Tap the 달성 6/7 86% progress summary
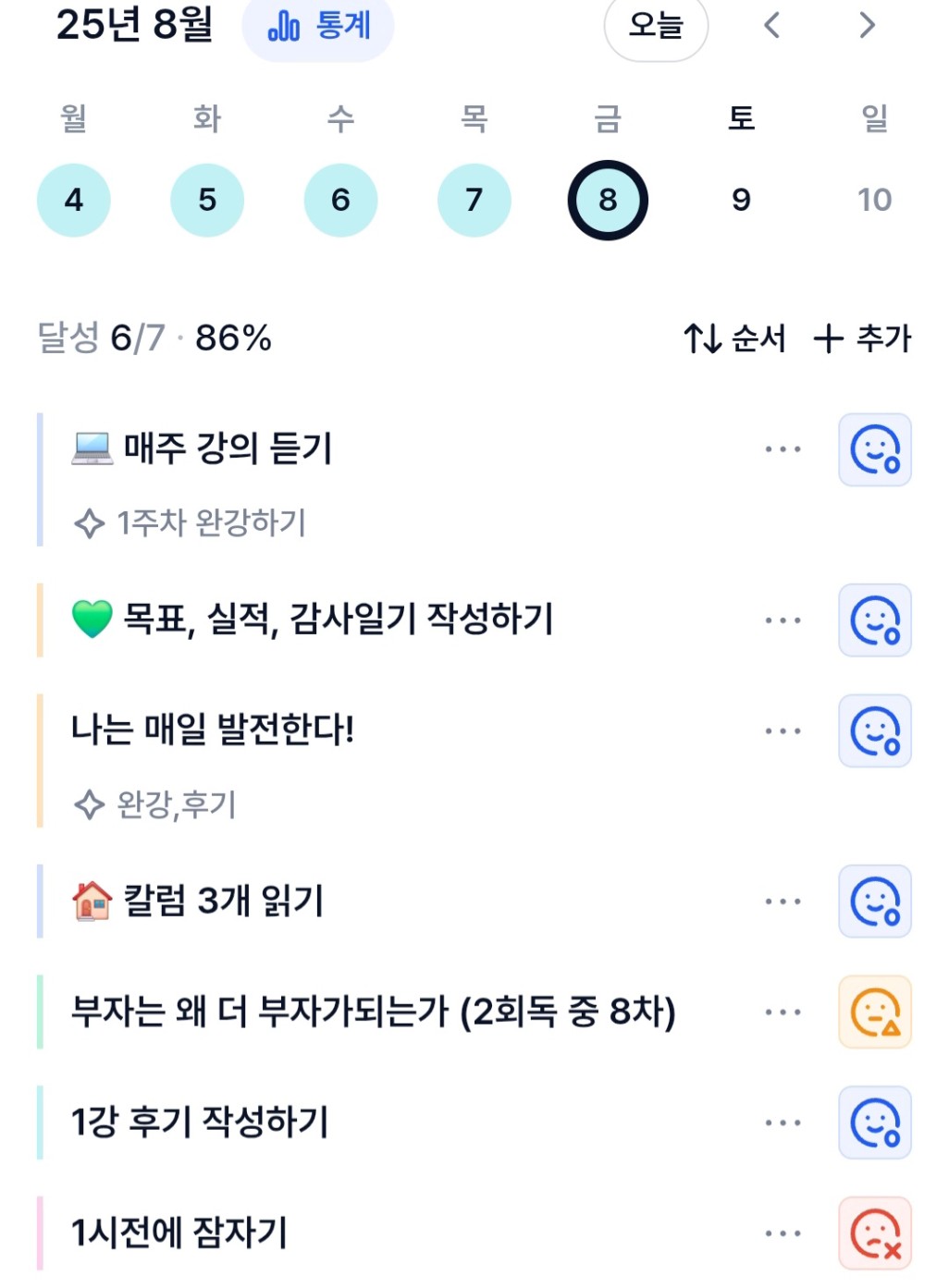This screenshot has width=949, height=1288. [x=154, y=338]
